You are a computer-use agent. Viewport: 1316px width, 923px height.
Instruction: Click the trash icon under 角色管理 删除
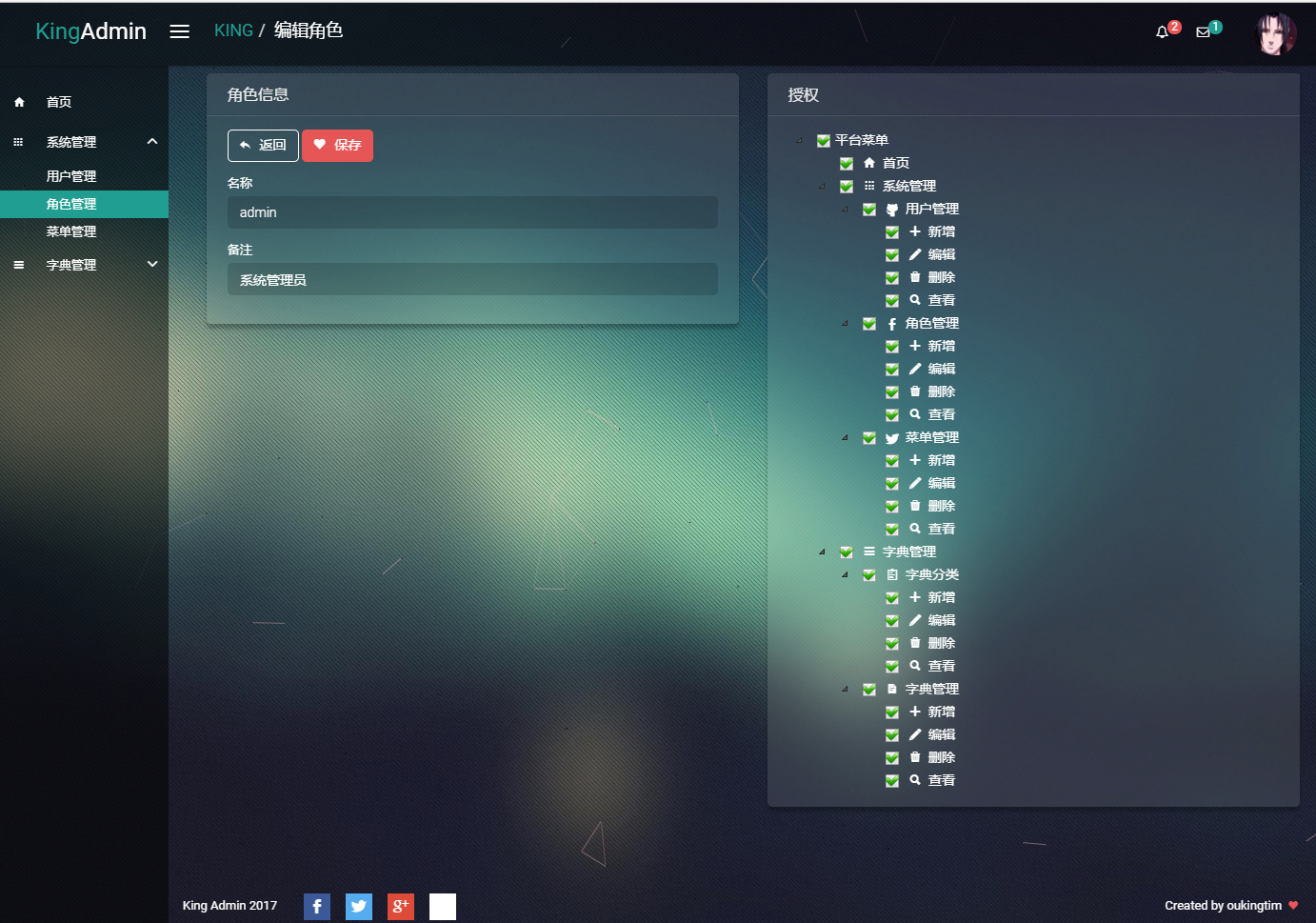[915, 391]
